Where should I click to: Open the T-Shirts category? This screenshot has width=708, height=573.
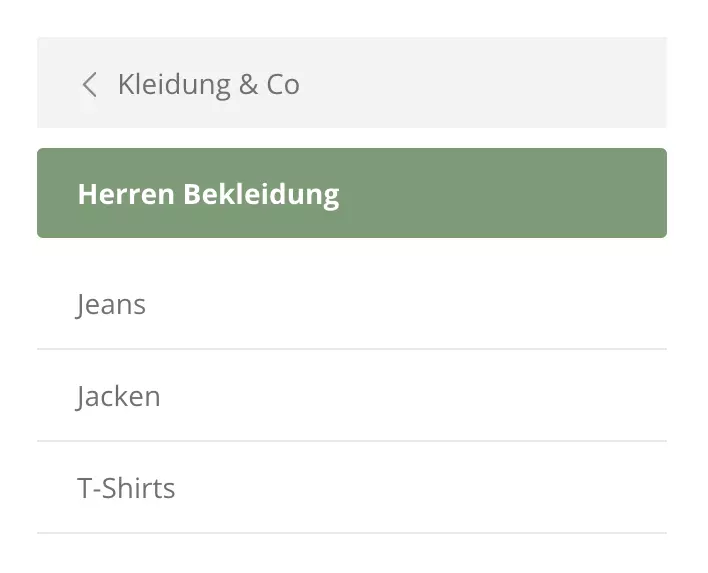tap(126, 488)
